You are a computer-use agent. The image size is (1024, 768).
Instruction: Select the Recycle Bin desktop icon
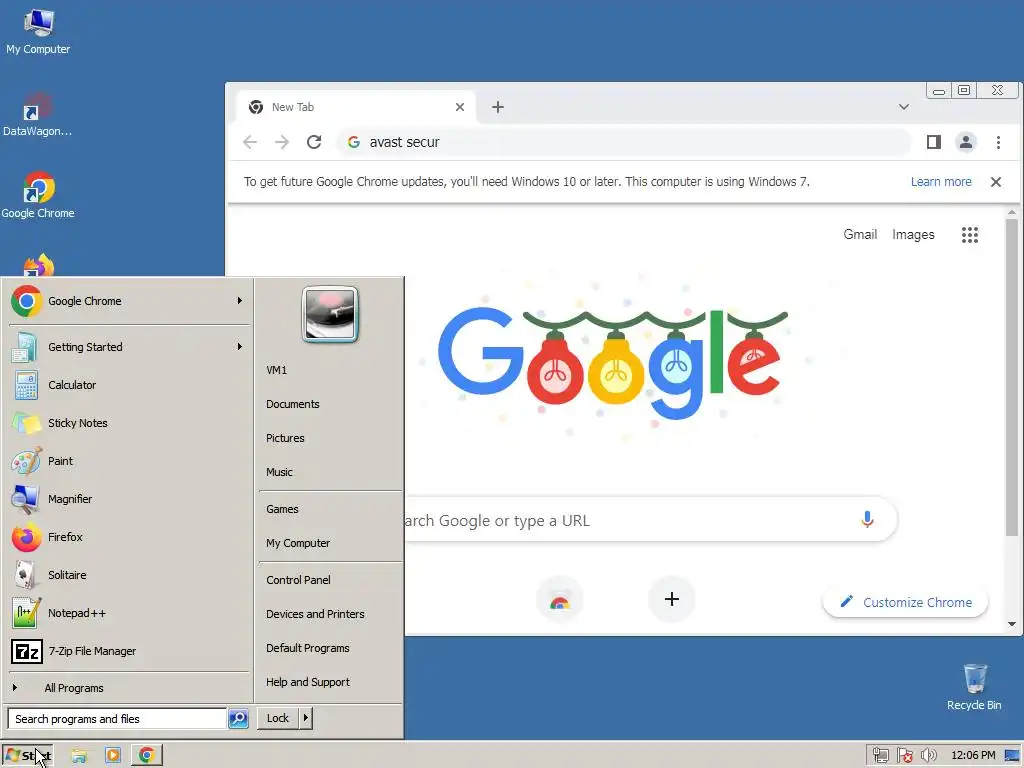tap(974, 687)
